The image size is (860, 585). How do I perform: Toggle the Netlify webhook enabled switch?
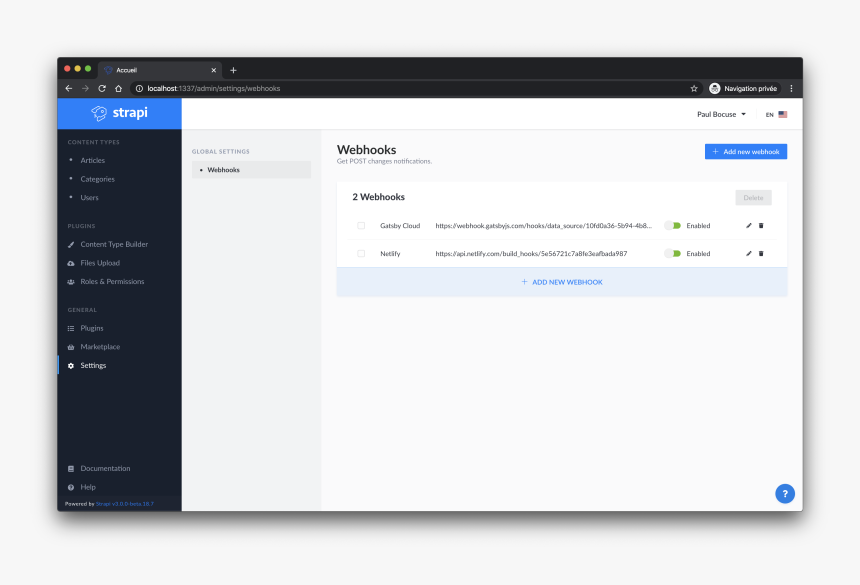[672, 253]
